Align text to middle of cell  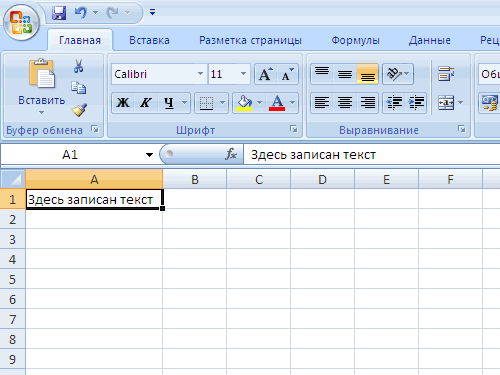pos(345,74)
